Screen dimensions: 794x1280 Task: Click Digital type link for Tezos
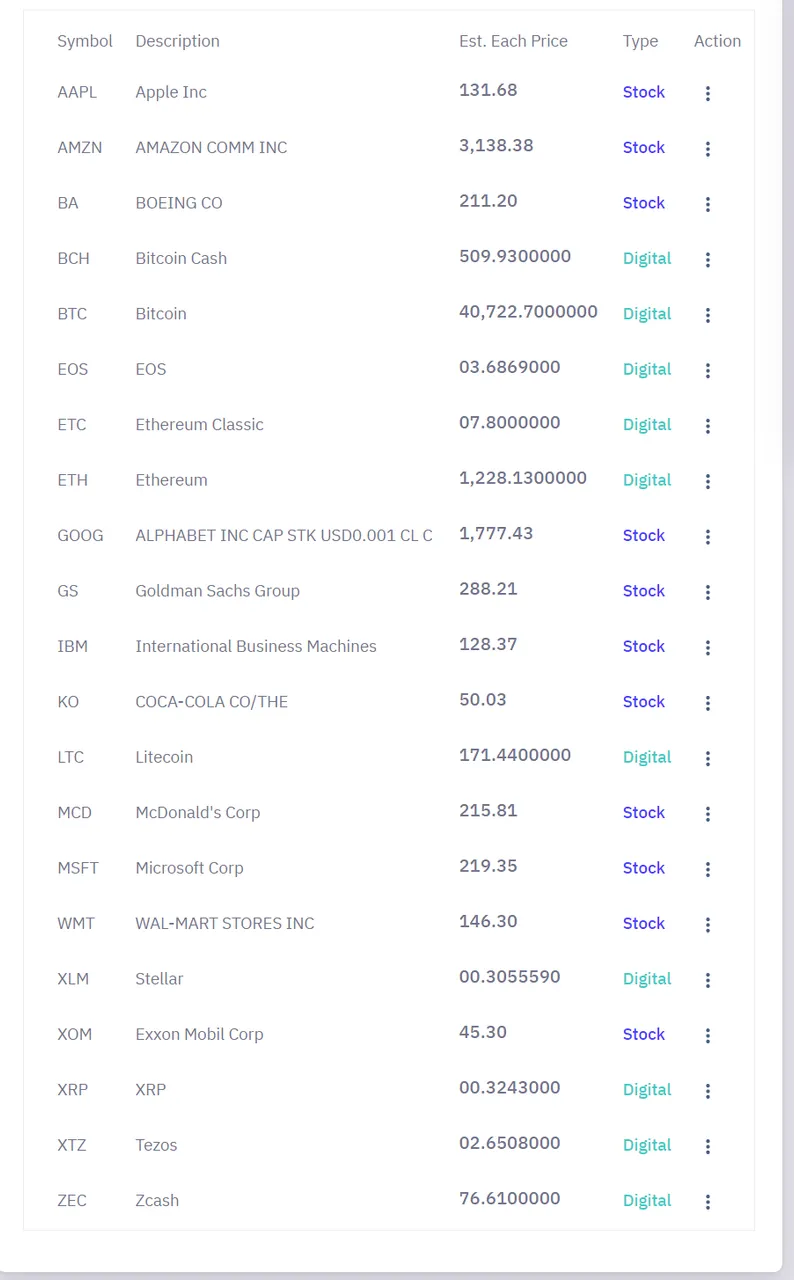point(647,1145)
